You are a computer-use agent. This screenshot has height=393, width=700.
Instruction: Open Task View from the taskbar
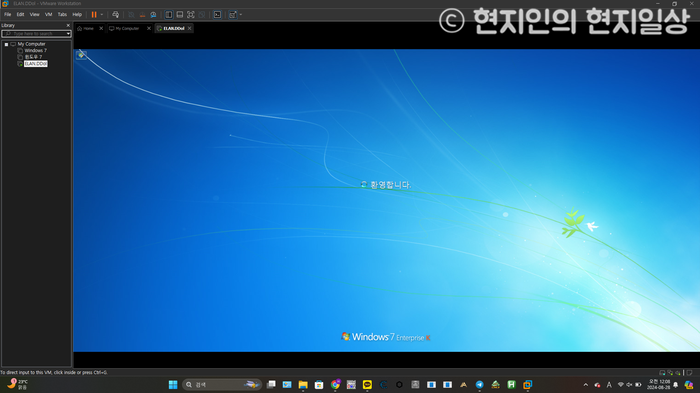pyautogui.click(x=271, y=385)
